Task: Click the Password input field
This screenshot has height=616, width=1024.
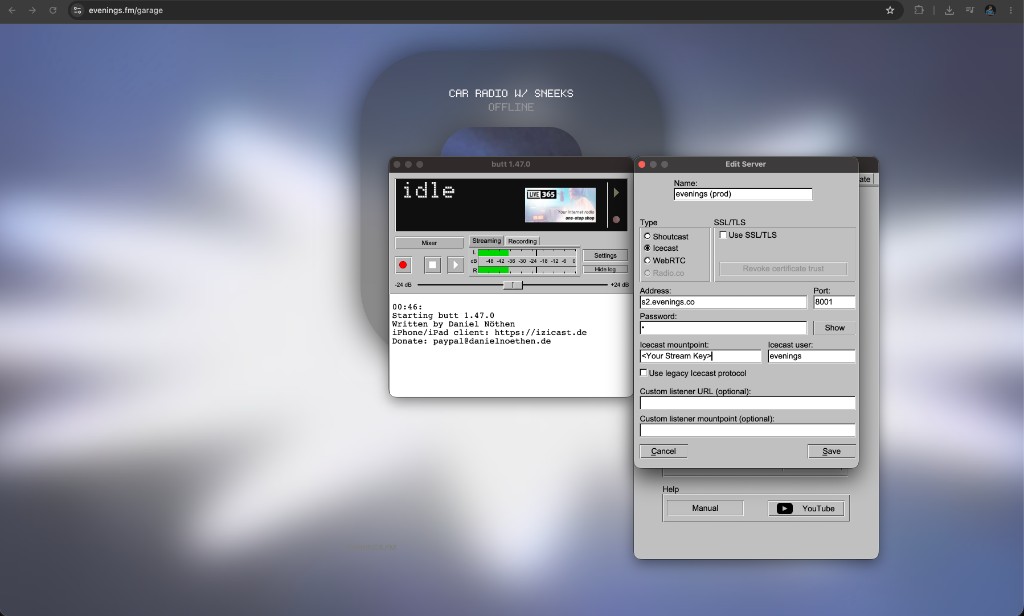Action: [x=723, y=327]
